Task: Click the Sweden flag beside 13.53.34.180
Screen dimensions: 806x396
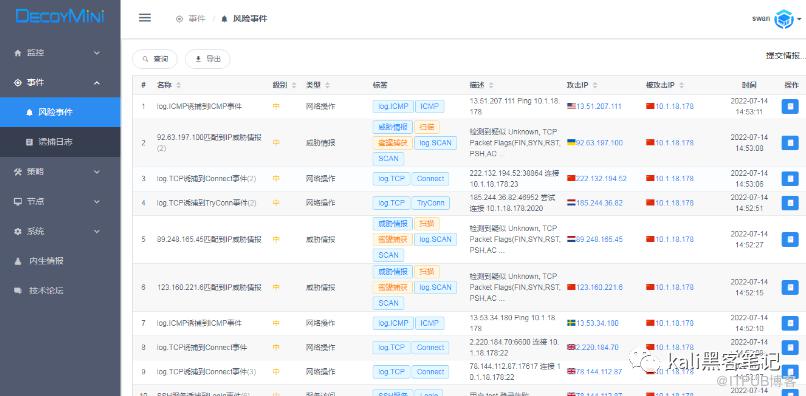Action: click(x=571, y=323)
